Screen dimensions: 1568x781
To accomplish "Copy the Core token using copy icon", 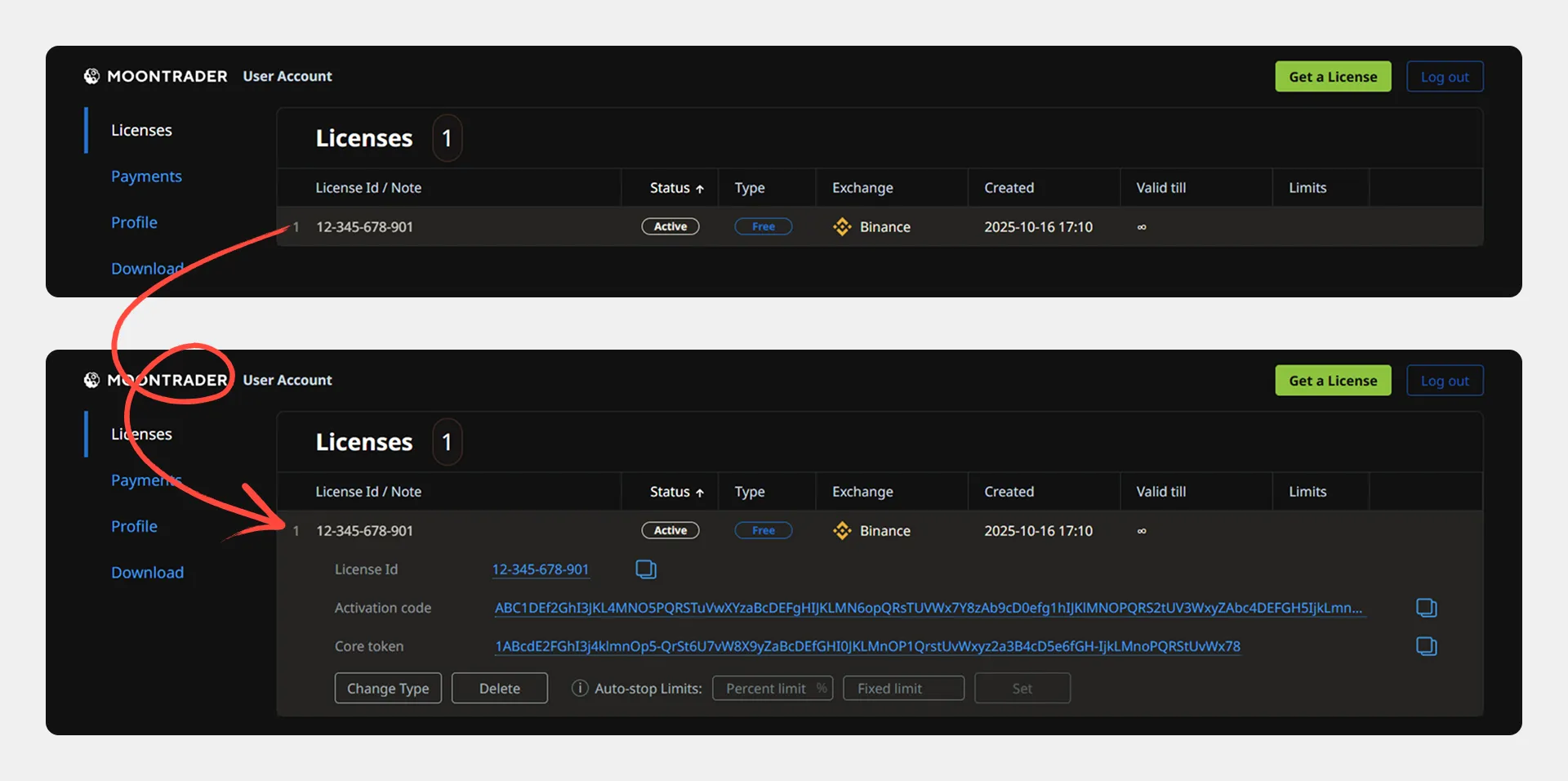I will [x=1426, y=646].
